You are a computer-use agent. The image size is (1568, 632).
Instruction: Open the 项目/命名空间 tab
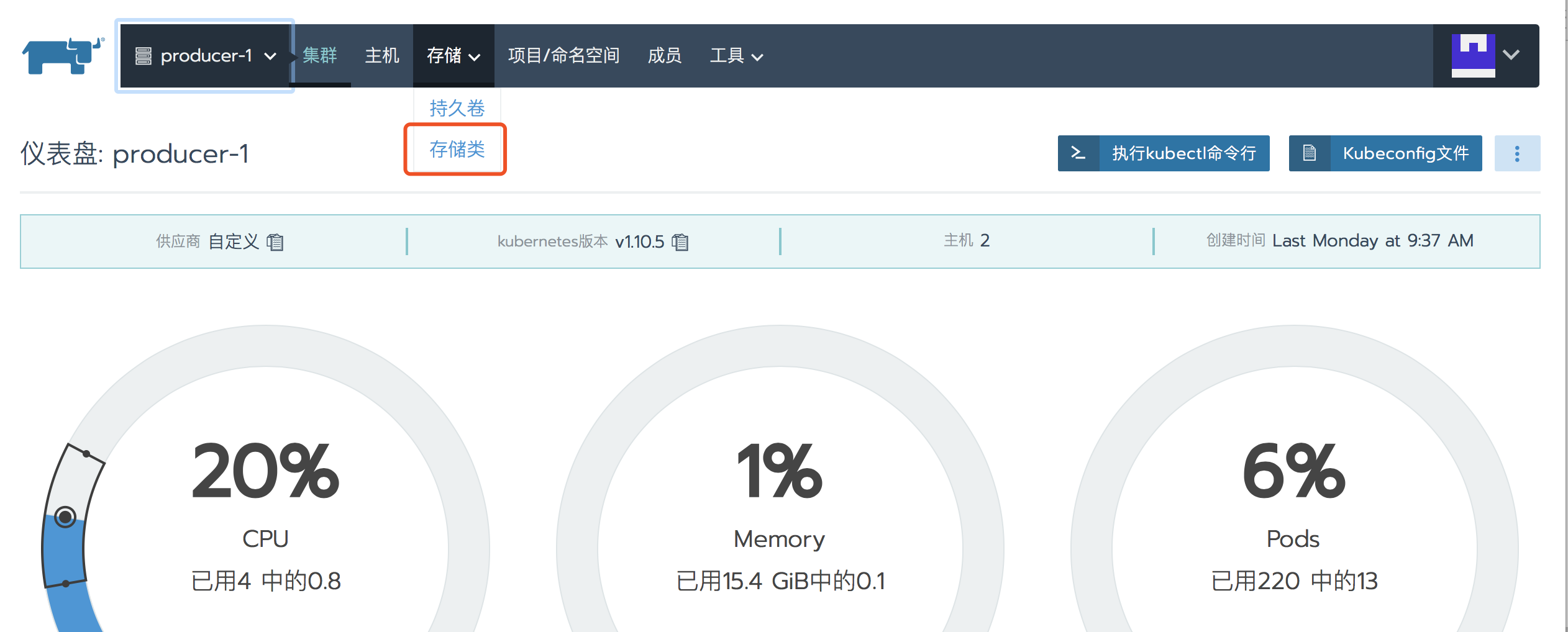click(x=563, y=56)
